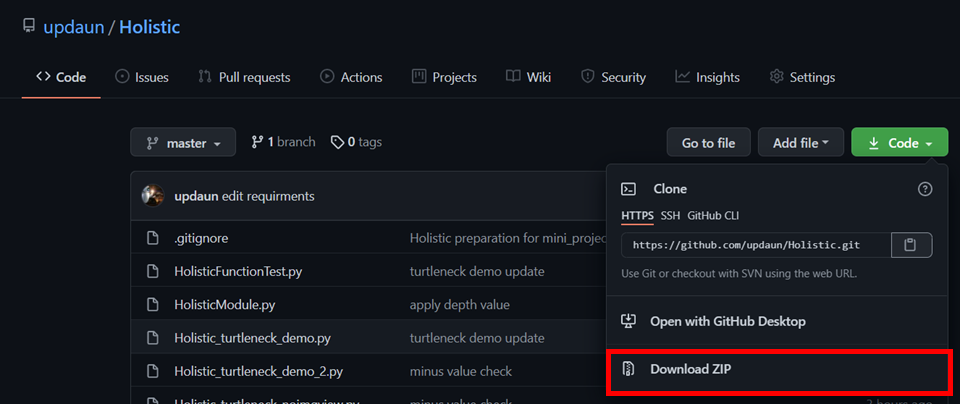
Task: Open the Add file dropdown
Action: click(801, 143)
